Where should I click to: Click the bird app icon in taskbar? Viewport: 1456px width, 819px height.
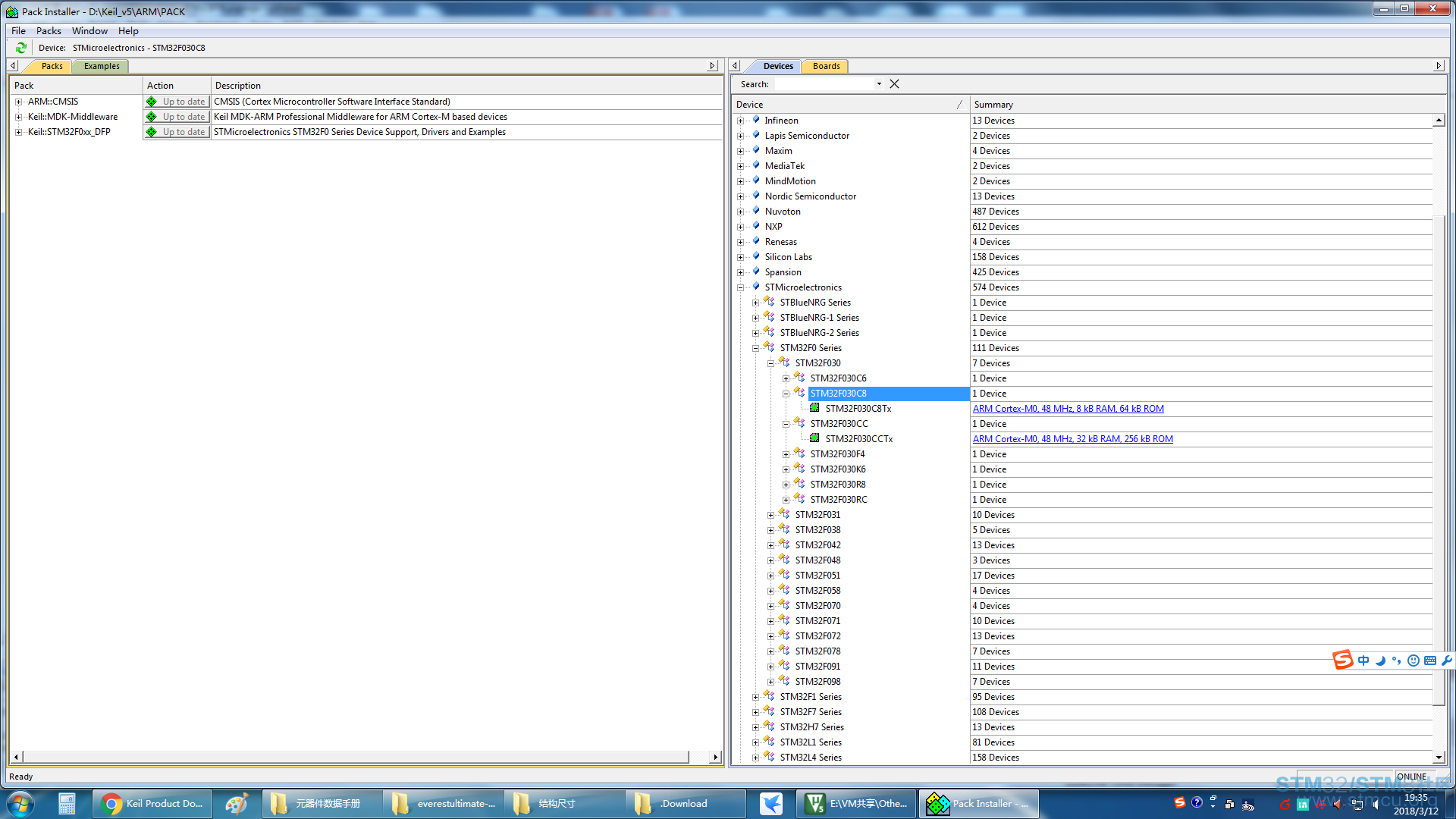(x=771, y=804)
